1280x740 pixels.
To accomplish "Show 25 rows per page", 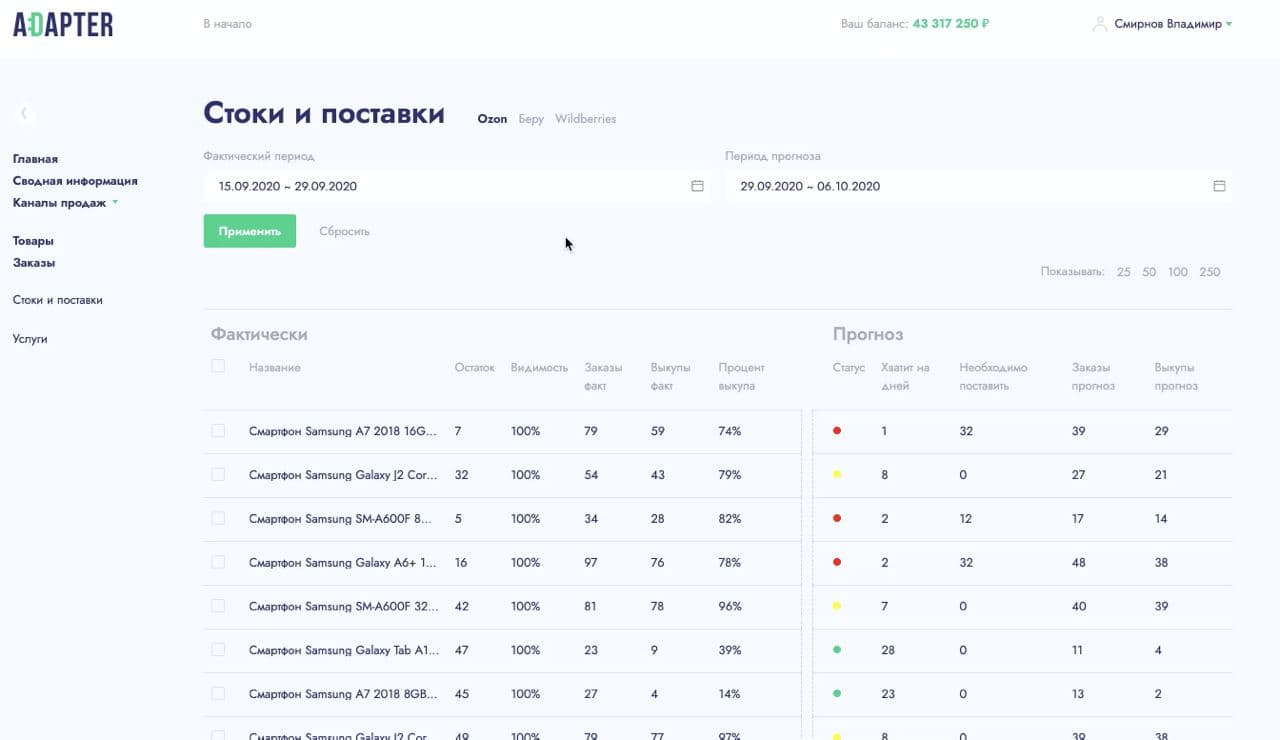I will (1123, 272).
